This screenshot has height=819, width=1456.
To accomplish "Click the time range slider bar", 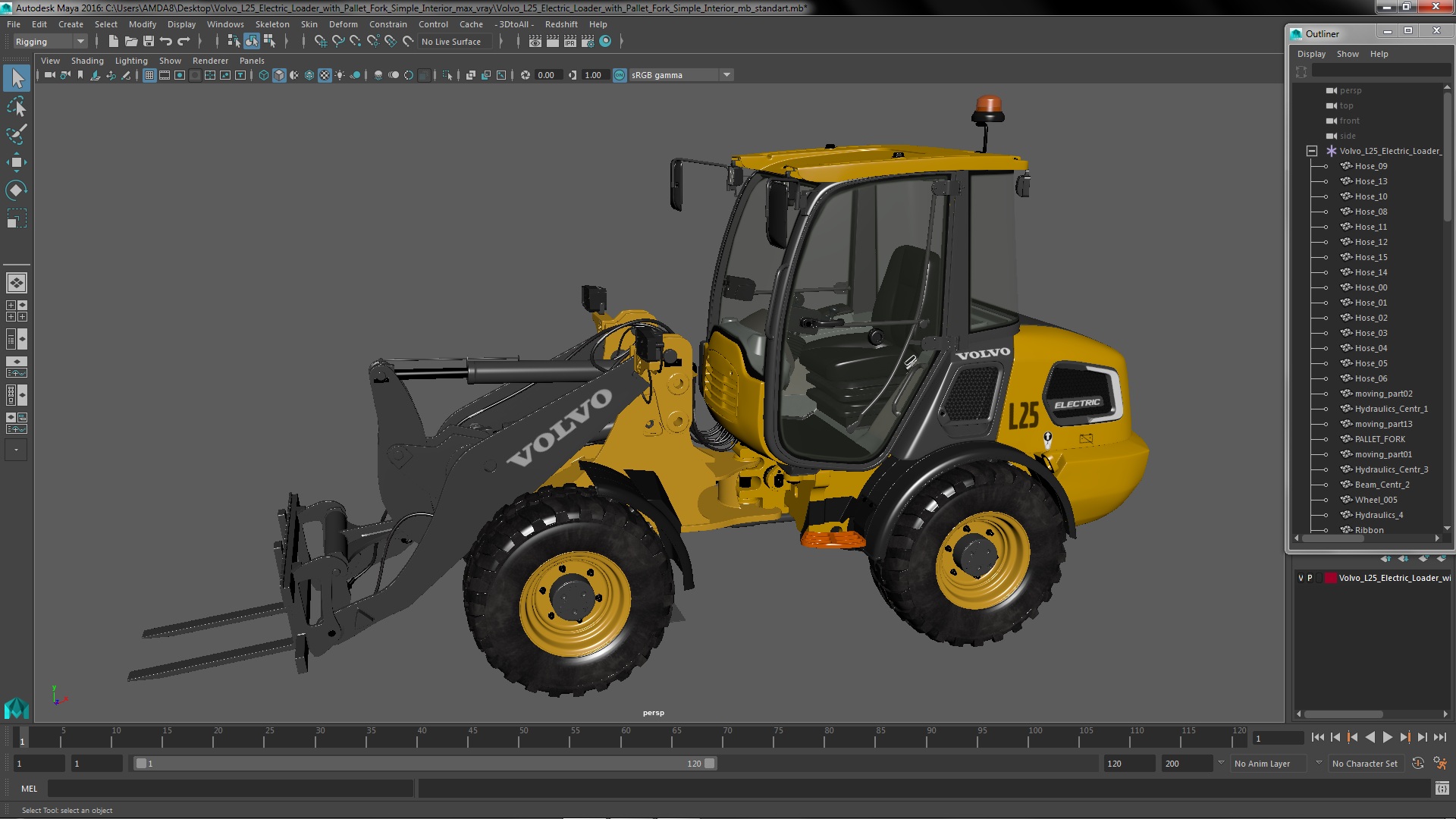I will (425, 764).
